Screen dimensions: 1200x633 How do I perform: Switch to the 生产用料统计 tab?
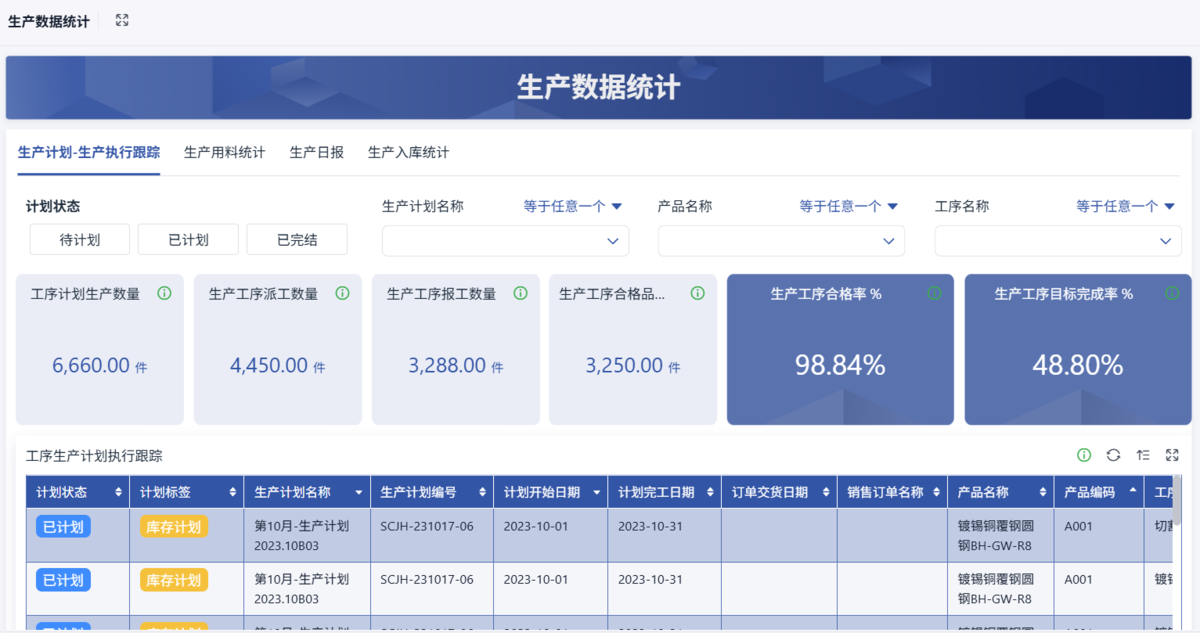224,153
